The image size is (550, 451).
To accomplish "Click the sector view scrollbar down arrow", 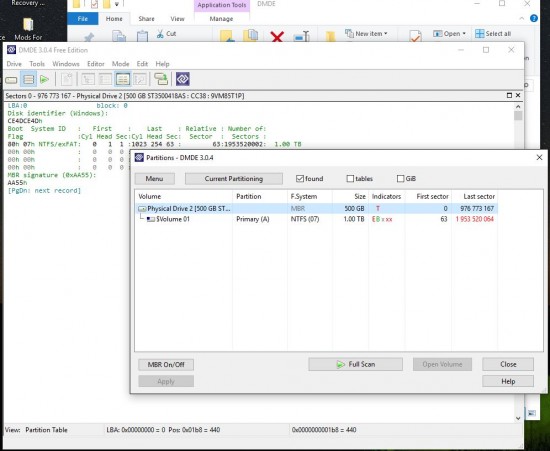I will (x=518, y=418).
